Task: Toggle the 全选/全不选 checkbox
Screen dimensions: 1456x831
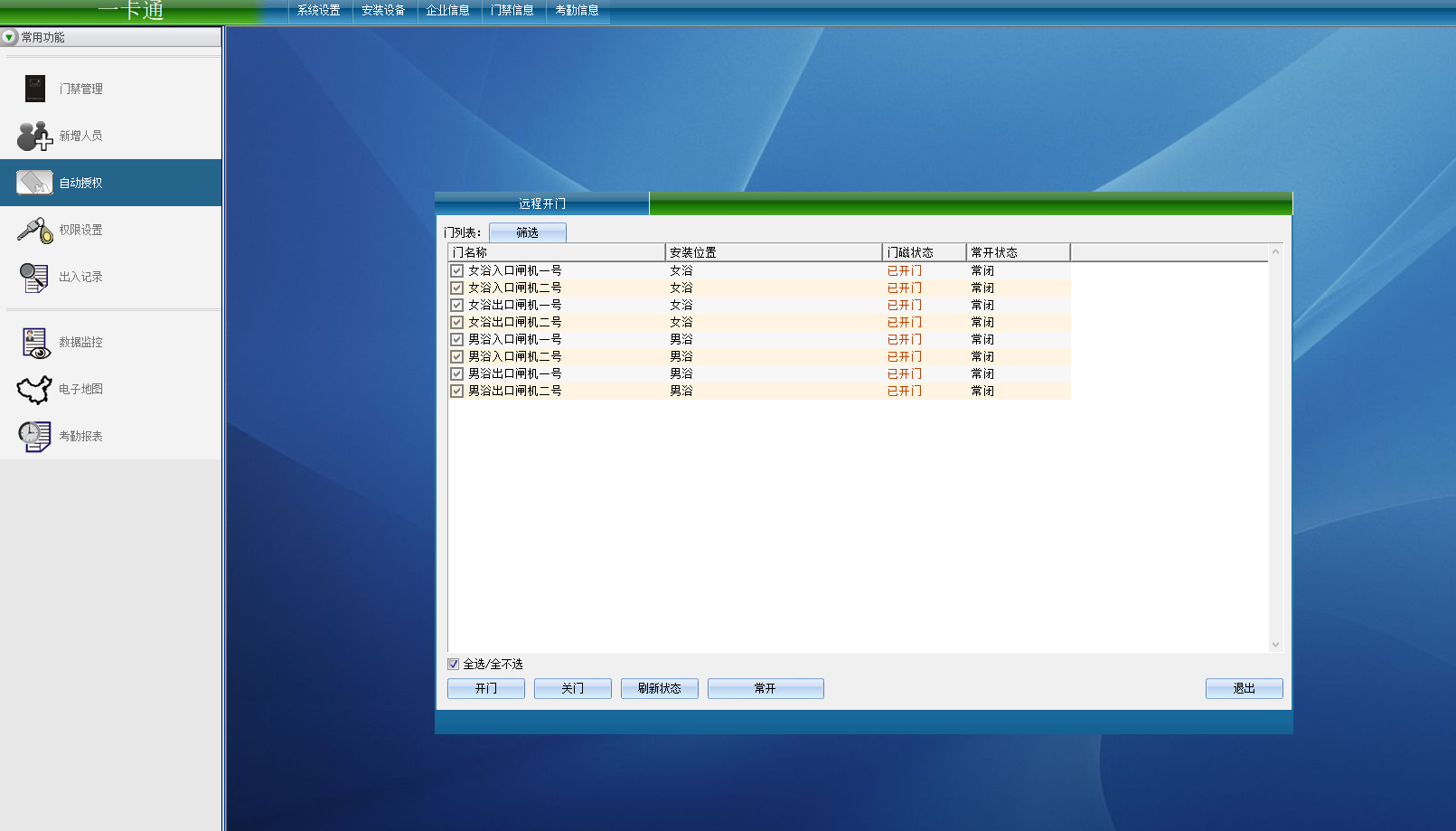Action: tap(454, 665)
